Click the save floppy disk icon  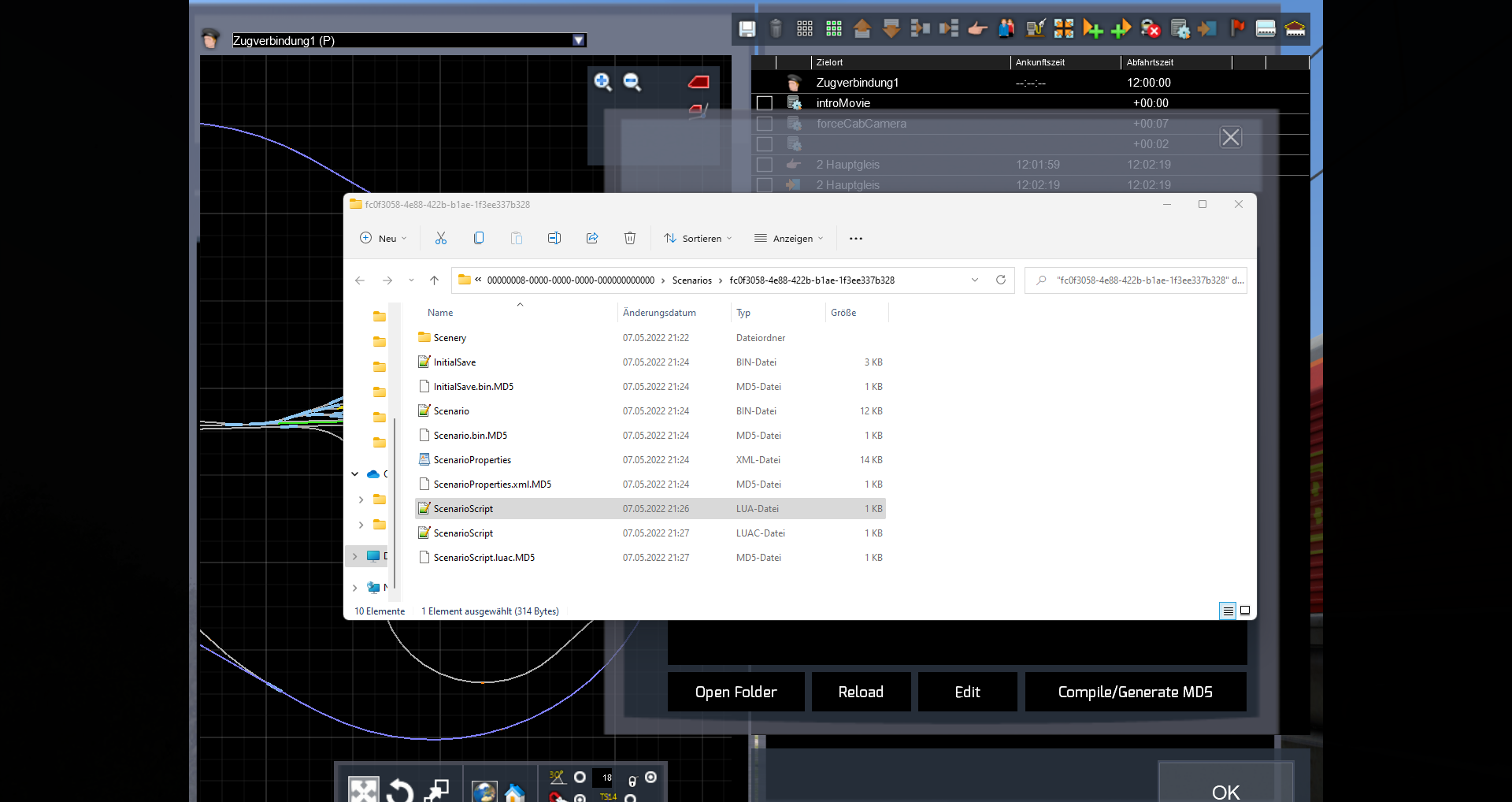point(747,29)
